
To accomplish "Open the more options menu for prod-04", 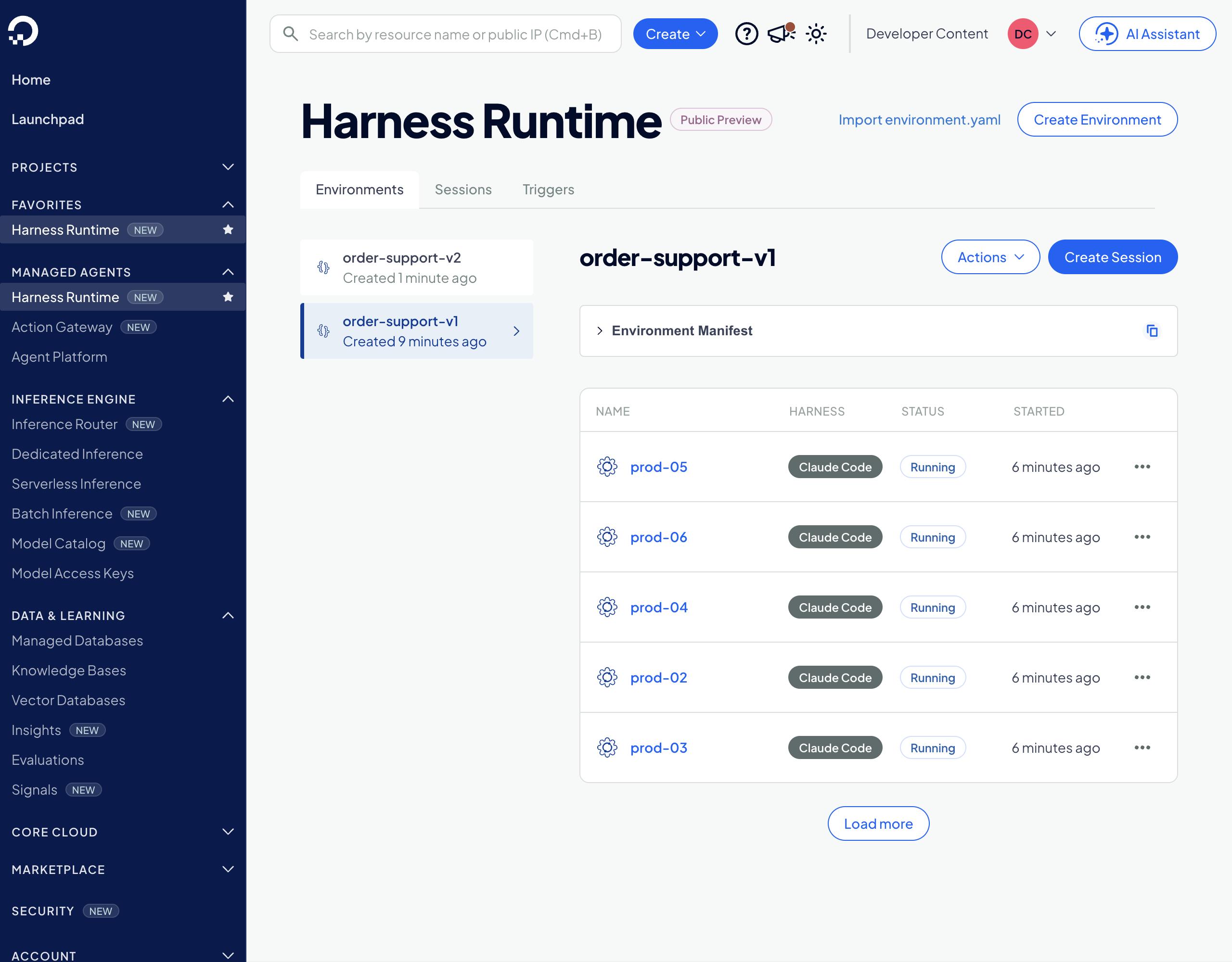I will (1142, 608).
